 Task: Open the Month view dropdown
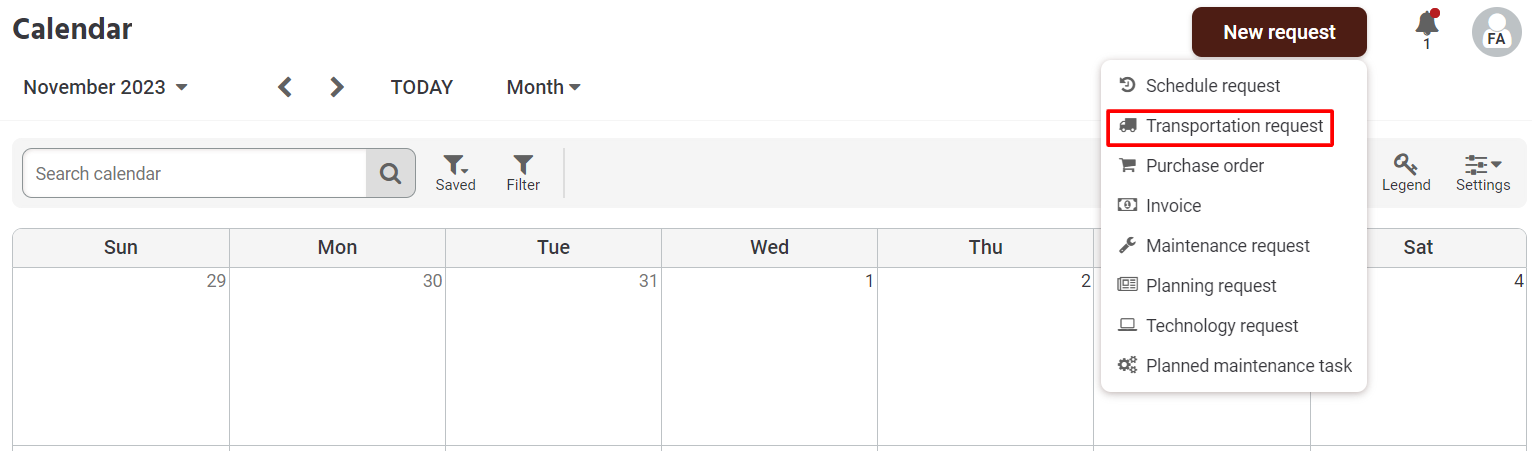pos(543,87)
